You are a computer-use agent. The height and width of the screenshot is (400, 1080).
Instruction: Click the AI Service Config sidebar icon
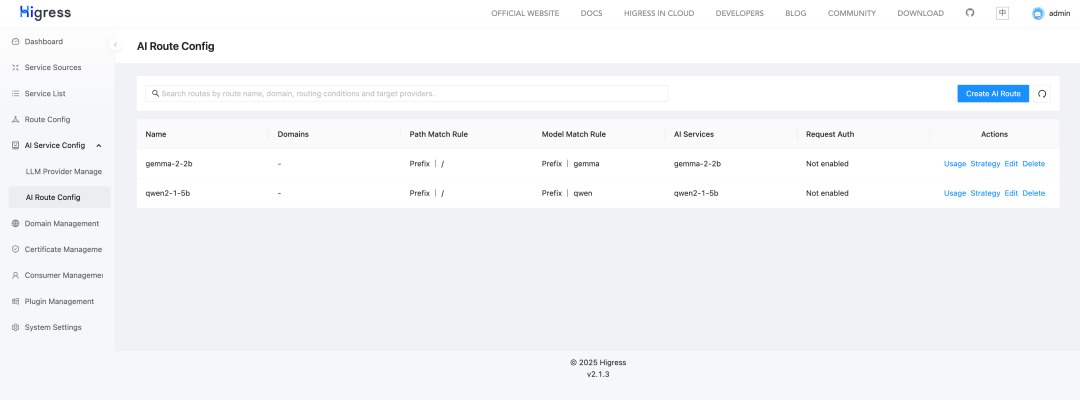click(x=16, y=145)
